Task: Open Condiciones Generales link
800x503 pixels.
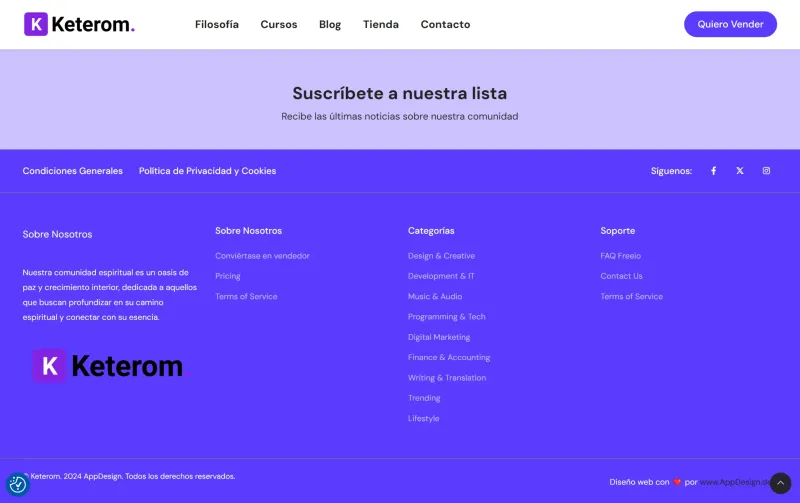Action: coord(72,171)
